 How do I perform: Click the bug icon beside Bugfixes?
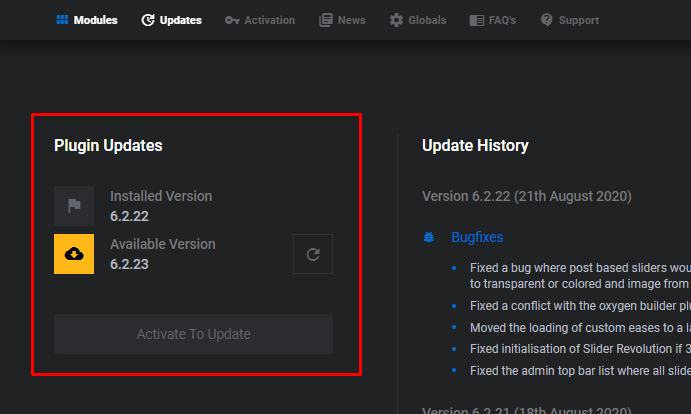tap(429, 238)
